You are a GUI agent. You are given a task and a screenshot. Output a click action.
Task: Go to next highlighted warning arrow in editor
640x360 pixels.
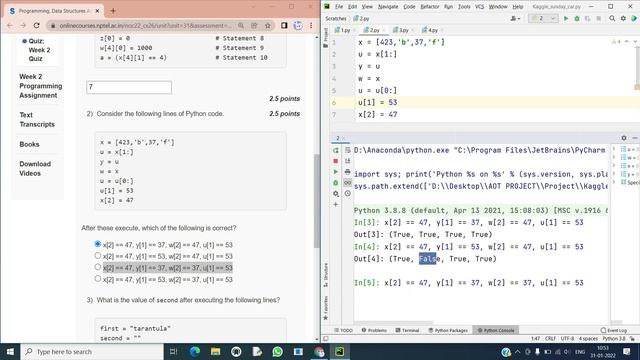[x=635, y=42]
